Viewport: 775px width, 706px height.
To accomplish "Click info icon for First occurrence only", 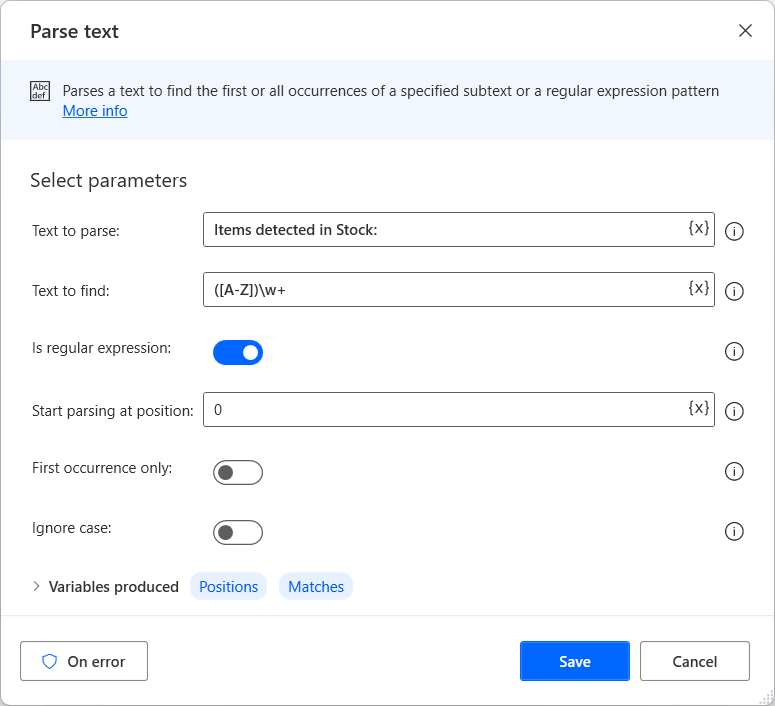I will pos(734,471).
